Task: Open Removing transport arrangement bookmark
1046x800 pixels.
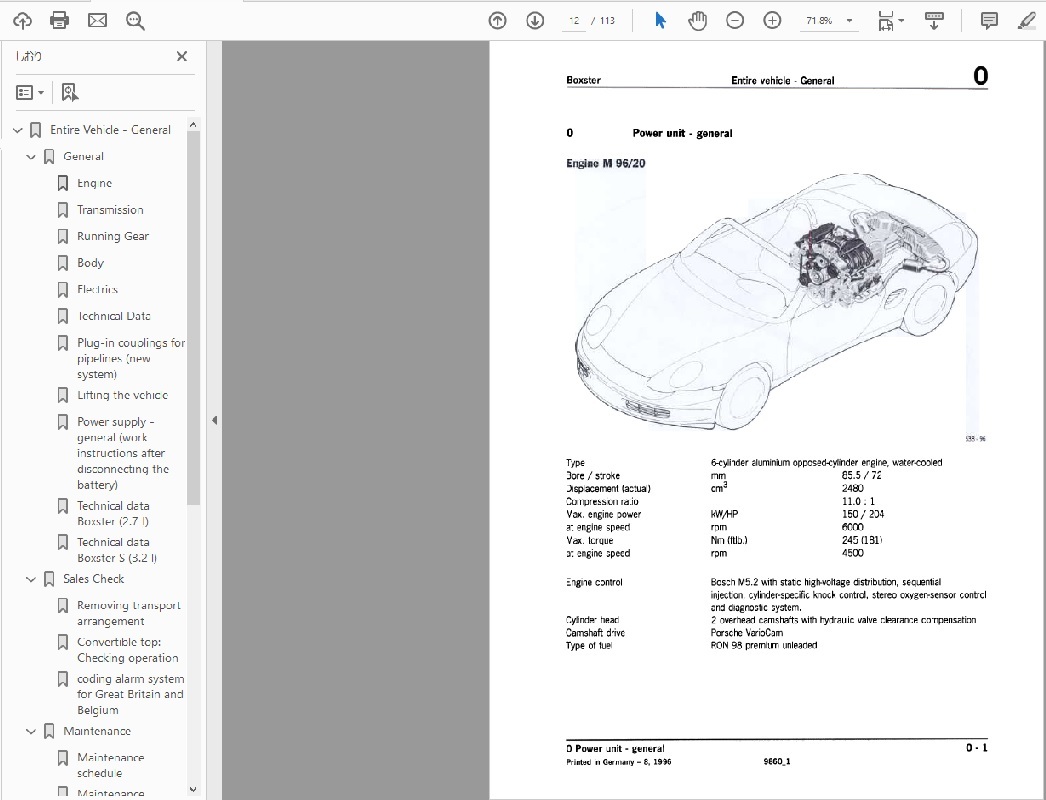Action: tap(129, 613)
